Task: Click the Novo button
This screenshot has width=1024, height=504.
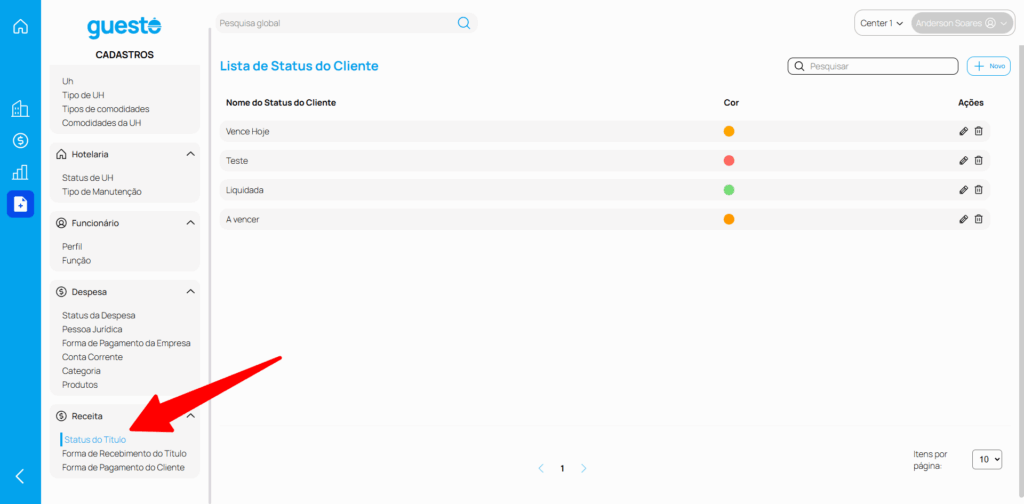Action: (989, 66)
